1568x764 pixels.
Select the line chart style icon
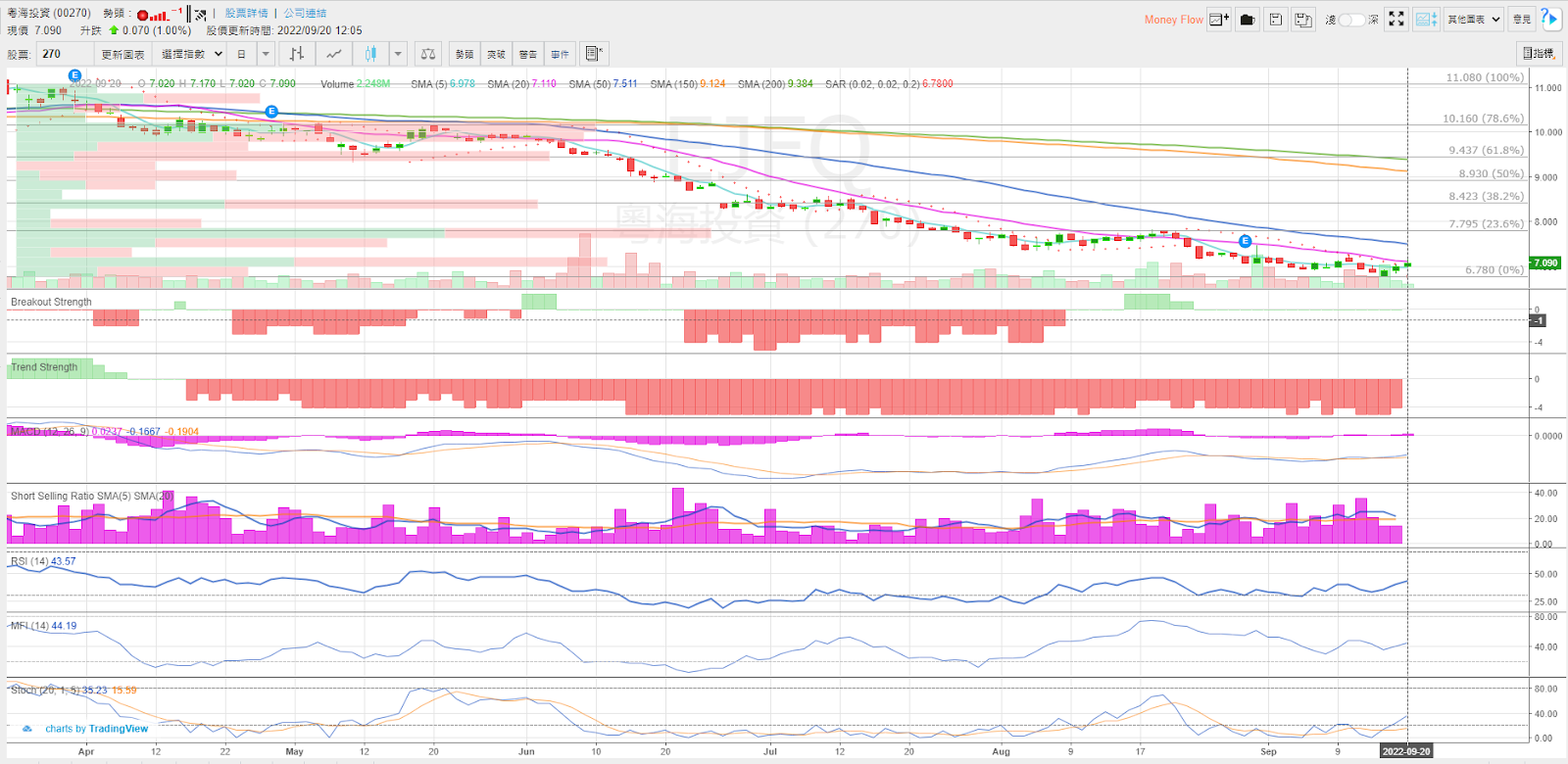(x=334, y=54)
